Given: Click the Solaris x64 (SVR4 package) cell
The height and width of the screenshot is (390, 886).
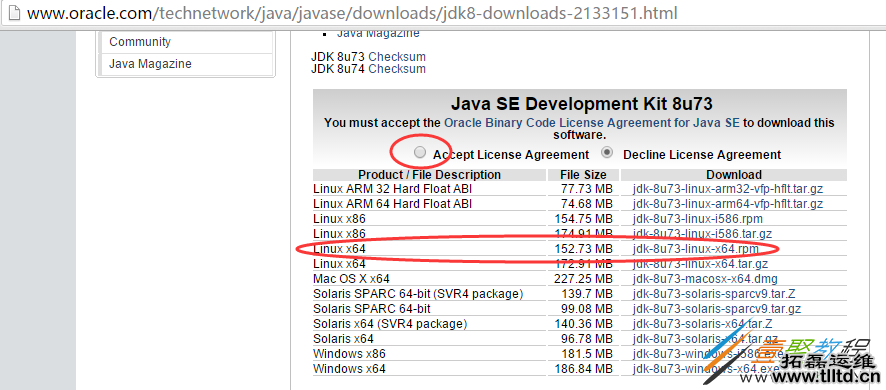Looking at the screenshot, I should coord(390,324).
